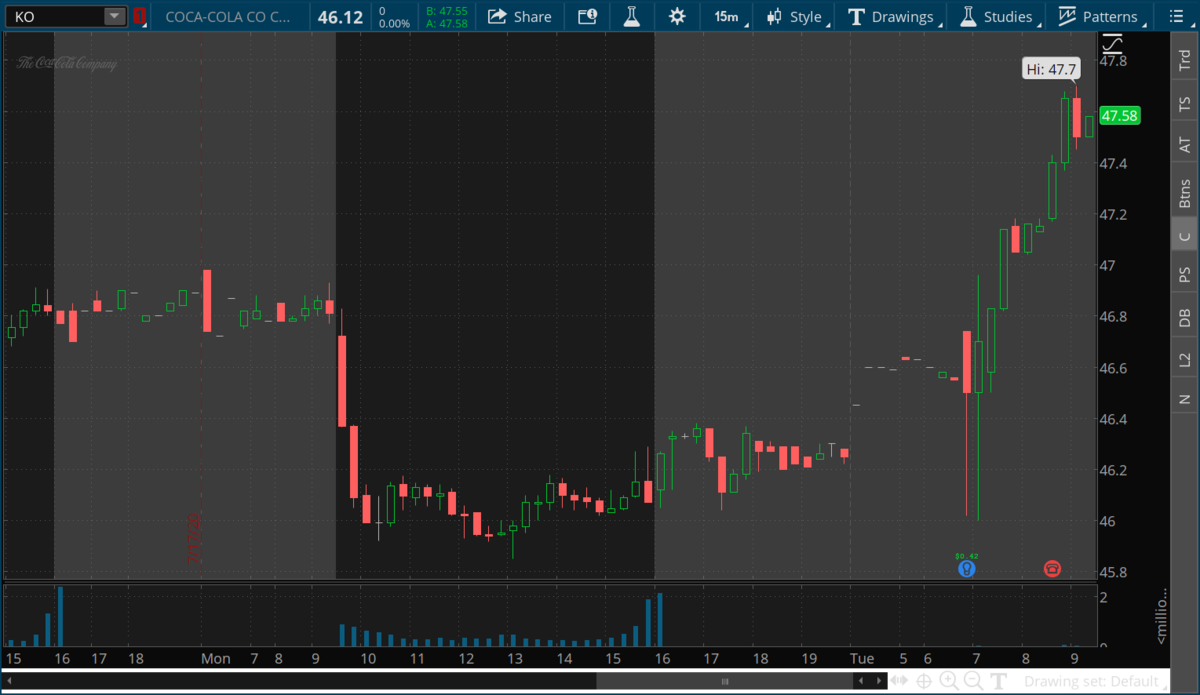This screenshot has width=1200, height=695.
Task: Click the zoom out magnifier icon
Action: (x=973, y=681)
